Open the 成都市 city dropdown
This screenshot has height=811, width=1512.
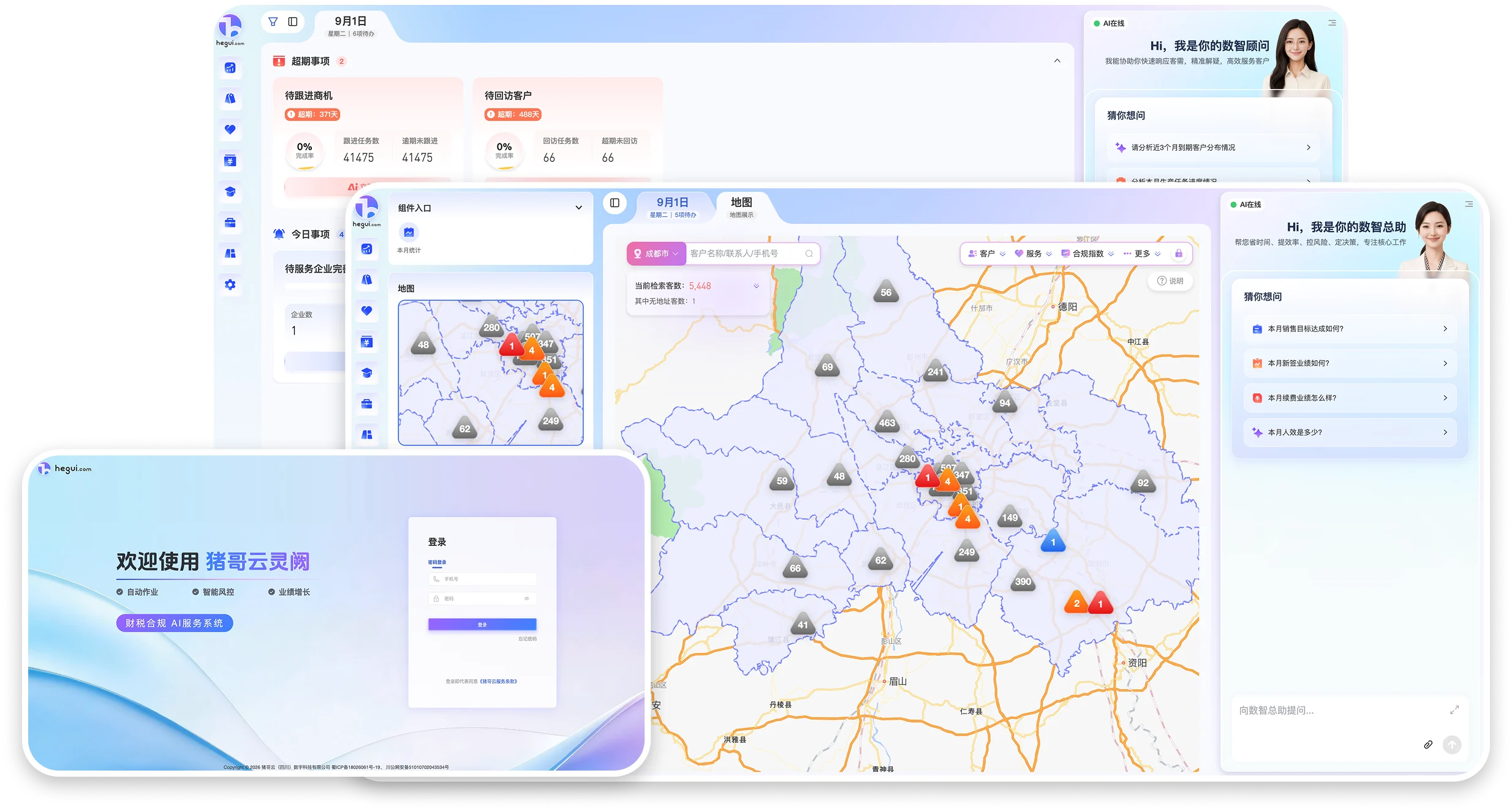click(x=656, y=254)
